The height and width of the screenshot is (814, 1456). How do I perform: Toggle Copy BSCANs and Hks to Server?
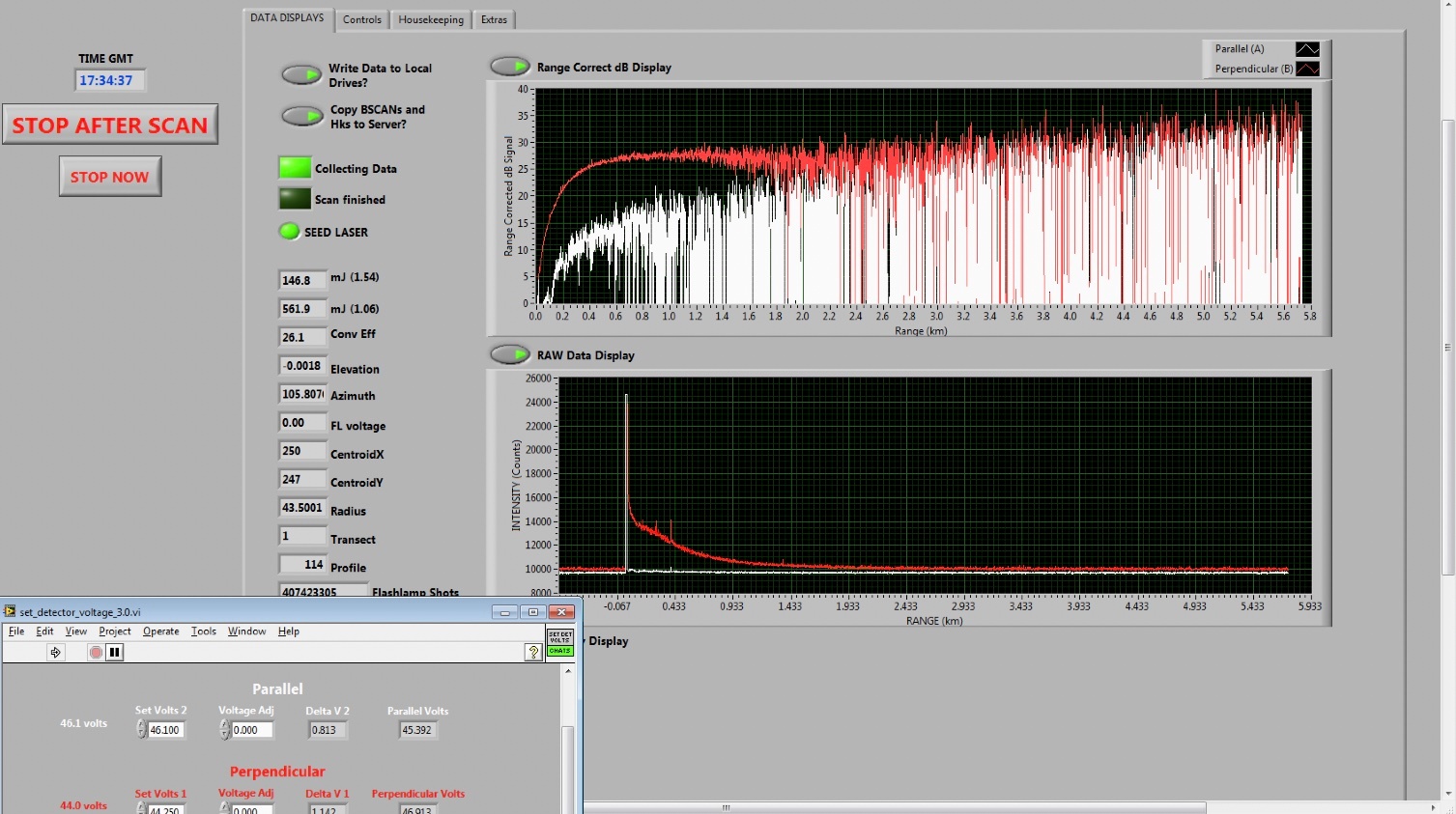301,116
